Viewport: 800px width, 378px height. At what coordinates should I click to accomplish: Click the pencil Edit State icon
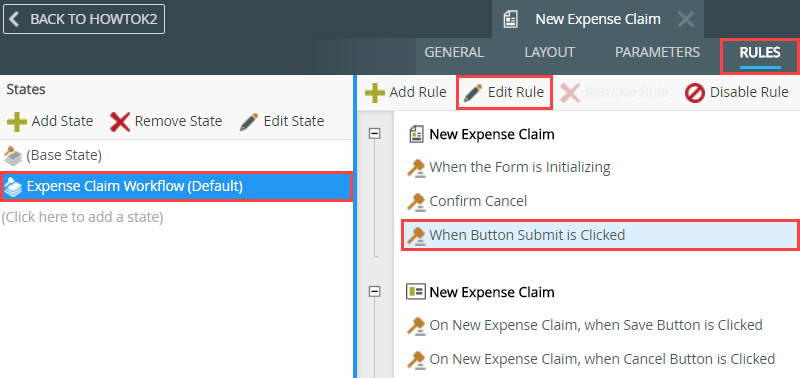[x=248, y=121]
